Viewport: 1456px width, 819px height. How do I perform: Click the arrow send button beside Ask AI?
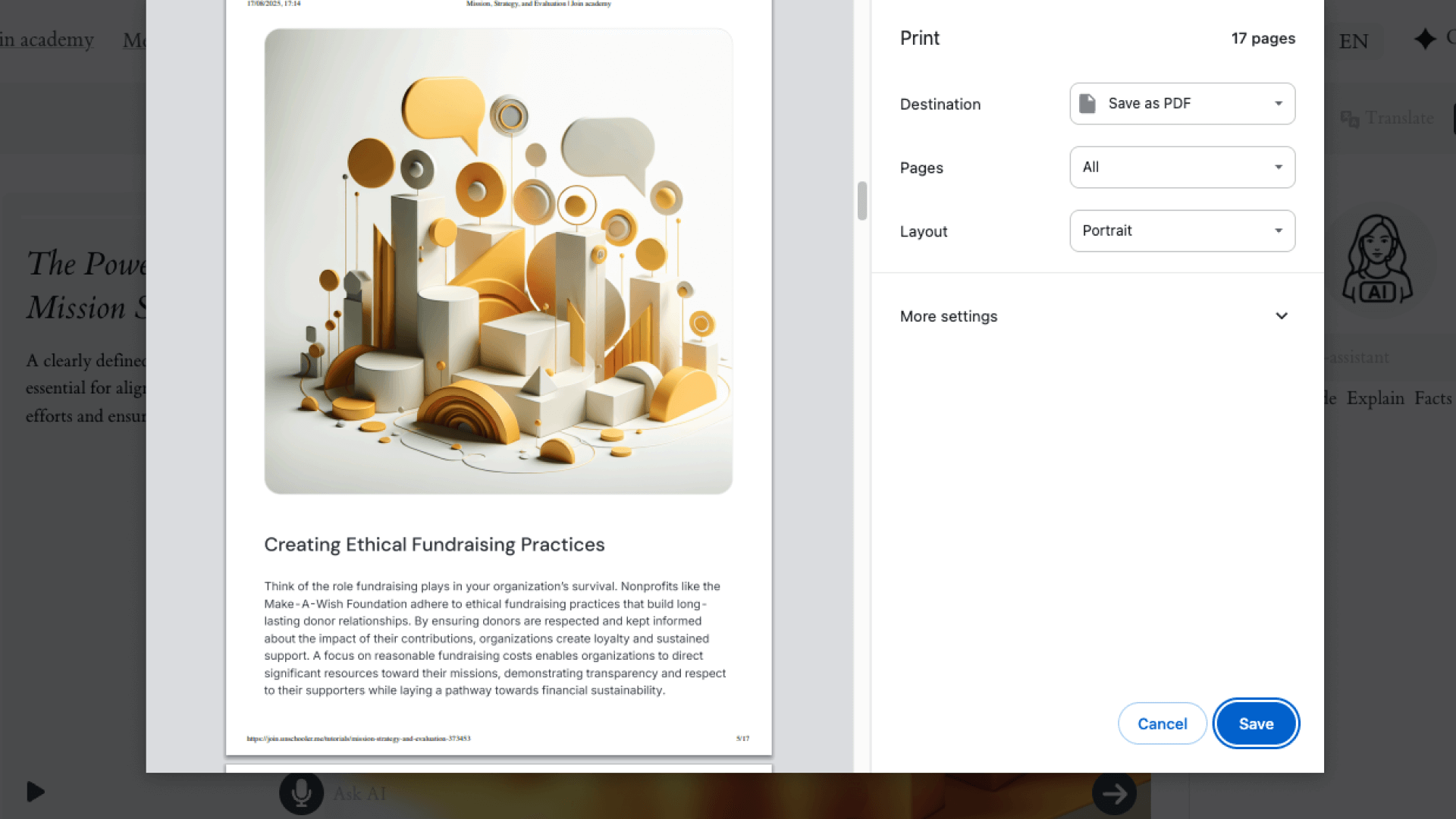point(1114,794)
